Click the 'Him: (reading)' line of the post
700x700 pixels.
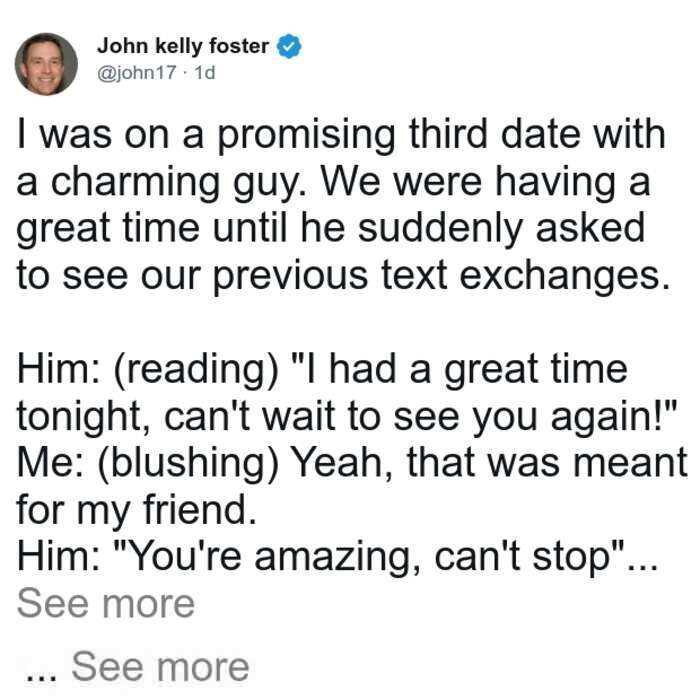click(322, 370)
